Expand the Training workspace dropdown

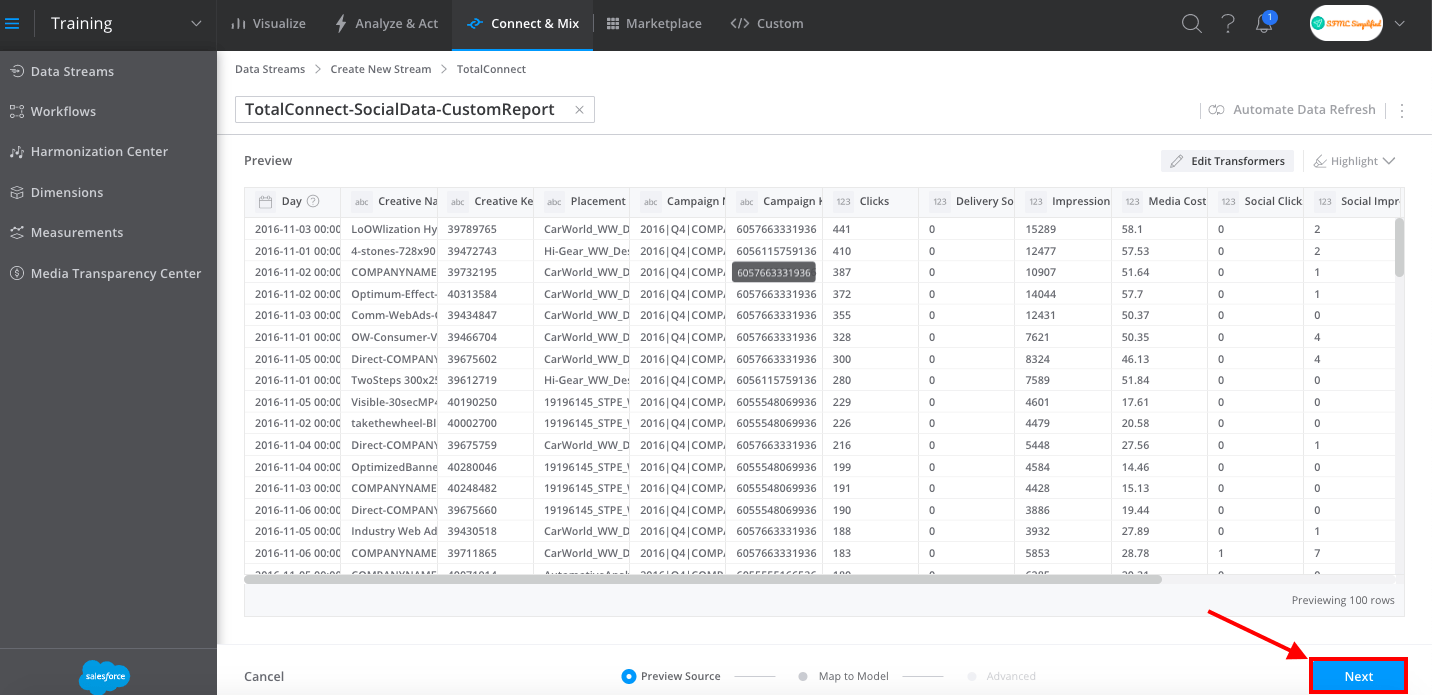[x=195, y=23]
